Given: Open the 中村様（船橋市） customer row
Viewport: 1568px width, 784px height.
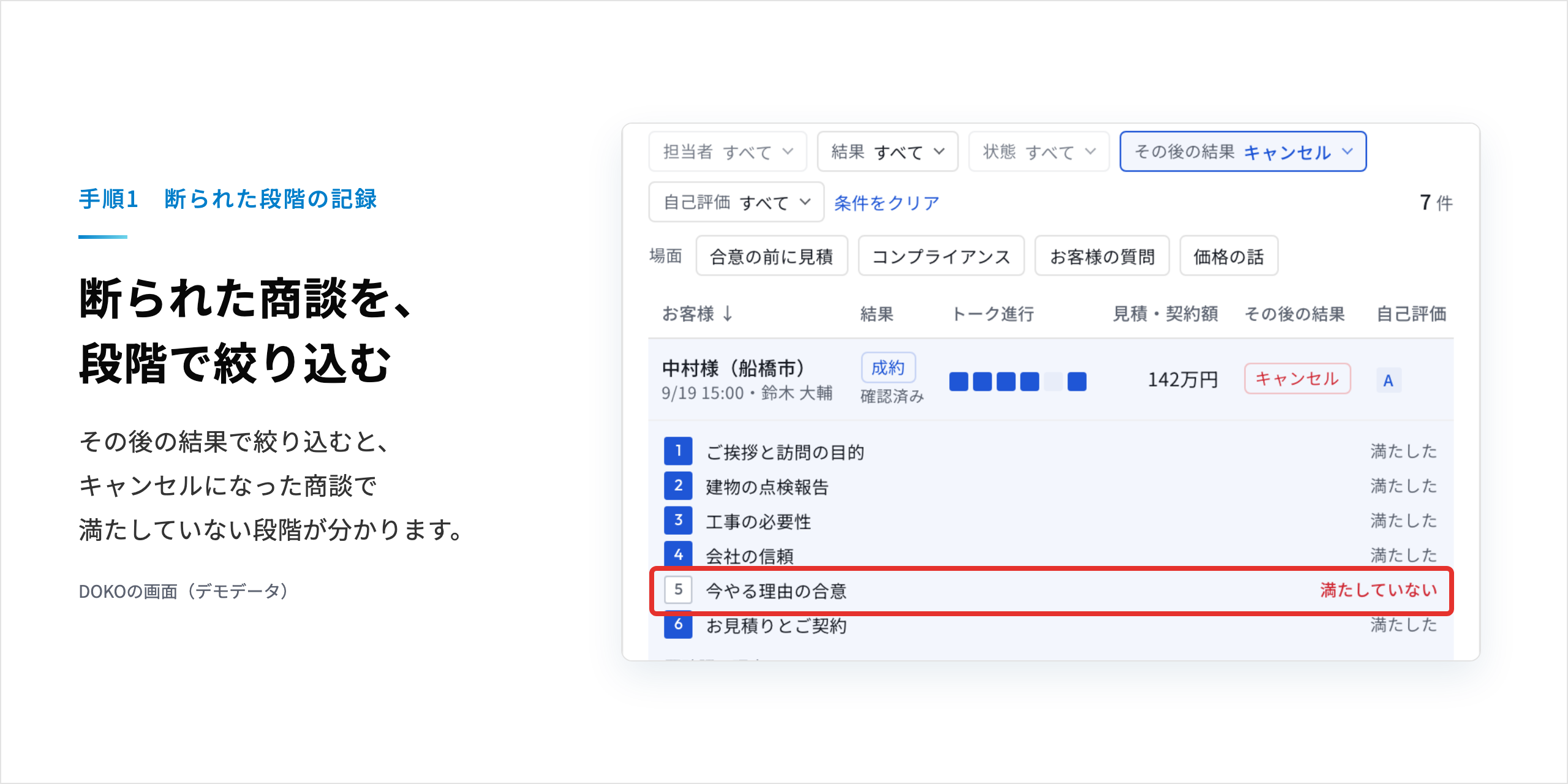Looking at the screenshot, I should pyautogui.click(x=1051, y=380).
